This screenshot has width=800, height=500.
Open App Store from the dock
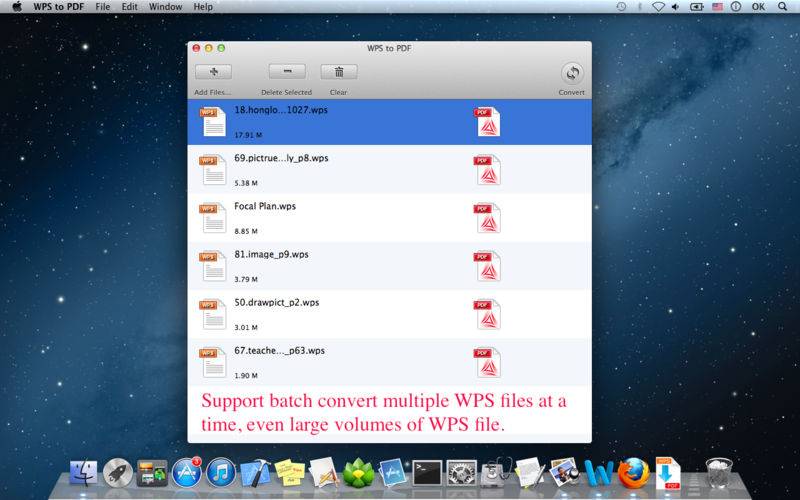pyautogui.click(x=186, y=472)
